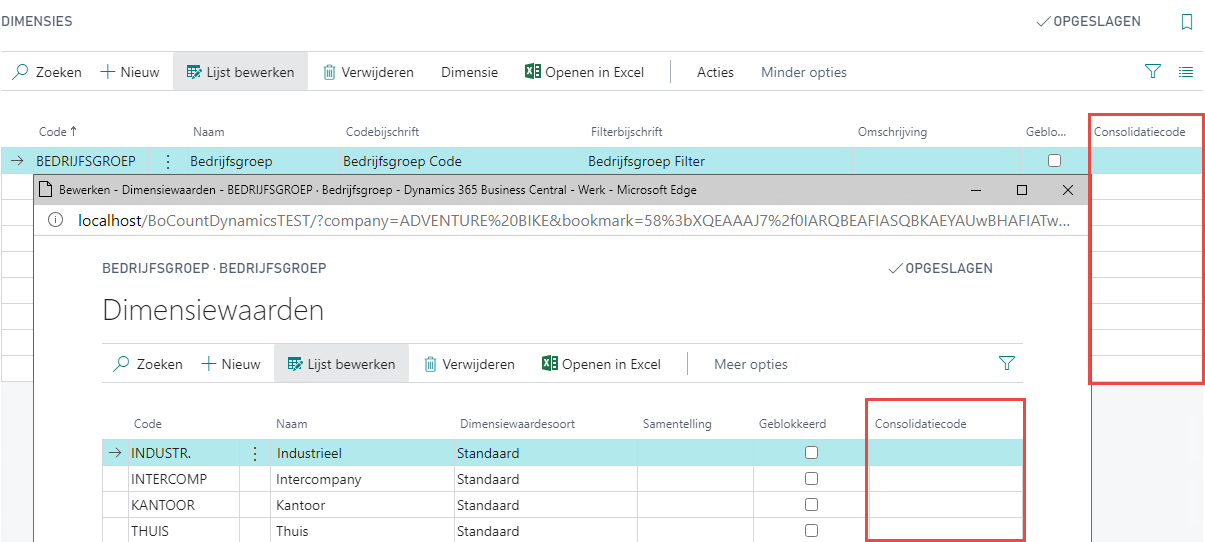The height and width of the screenshot is (542, 1205).
Task: Click Openen in Excel in Dimensiewaarden window
Action: coord(601,364)
